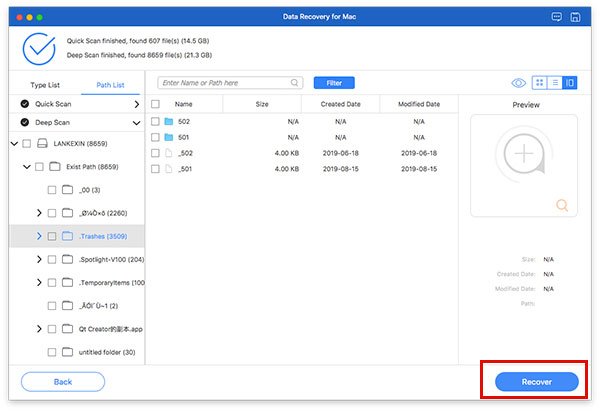600x411 pixels.
Task: Sort by Created Date column header
Action: [x=341, y=104]
